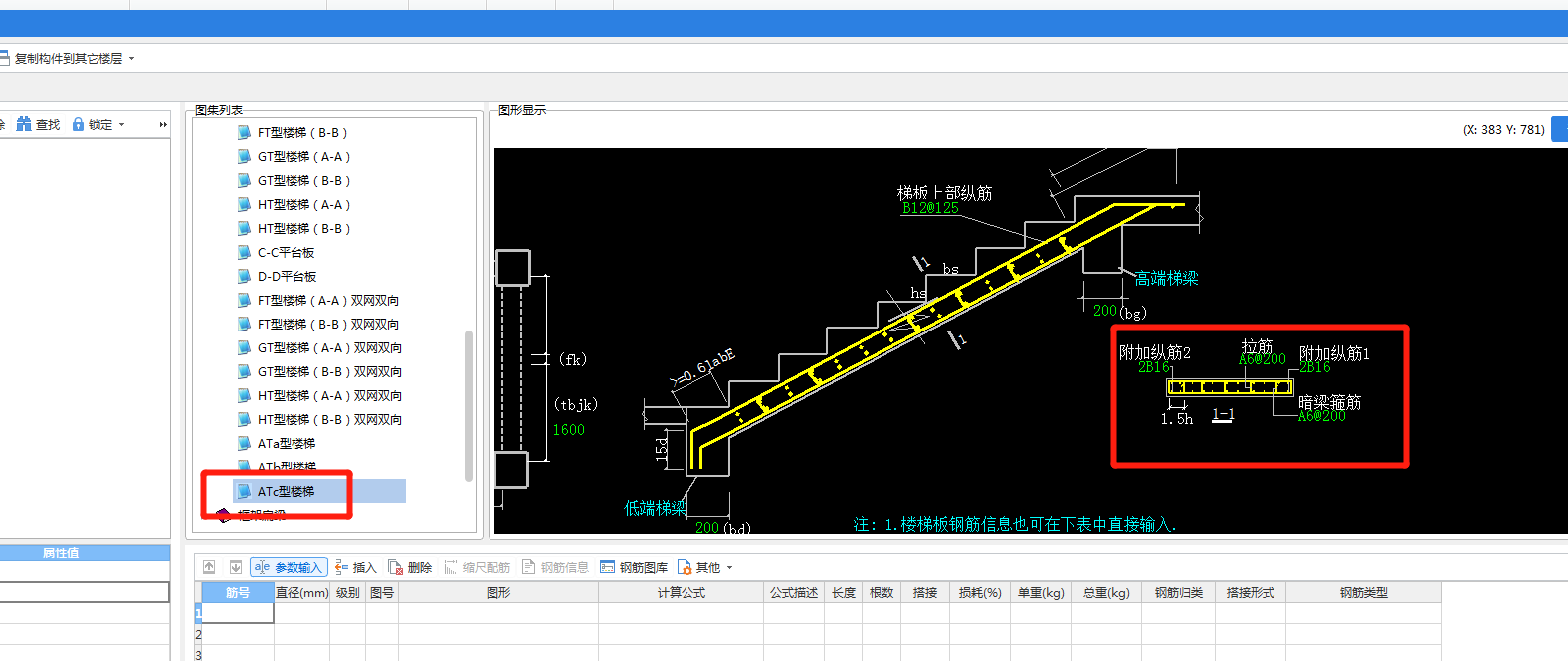Select ATc型楼梯 item
The image size is (1568, 661).
[x=286, y=491]
